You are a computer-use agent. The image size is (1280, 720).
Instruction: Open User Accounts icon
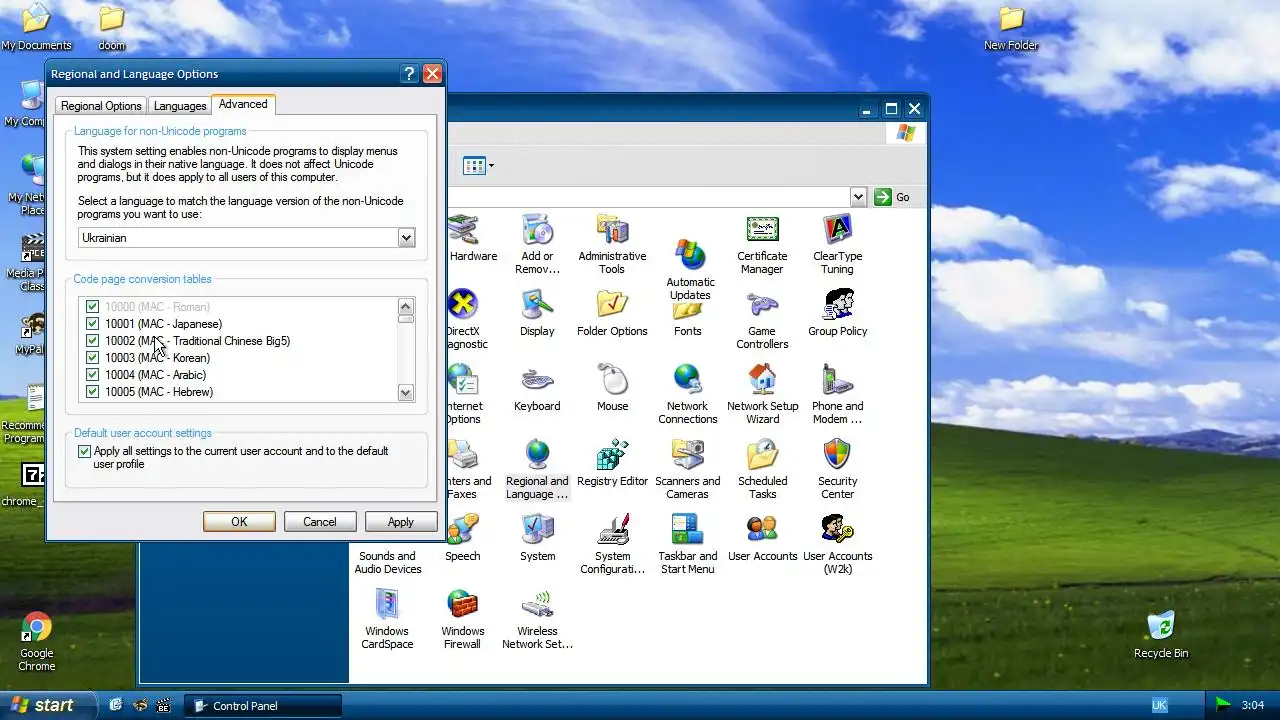762,538
